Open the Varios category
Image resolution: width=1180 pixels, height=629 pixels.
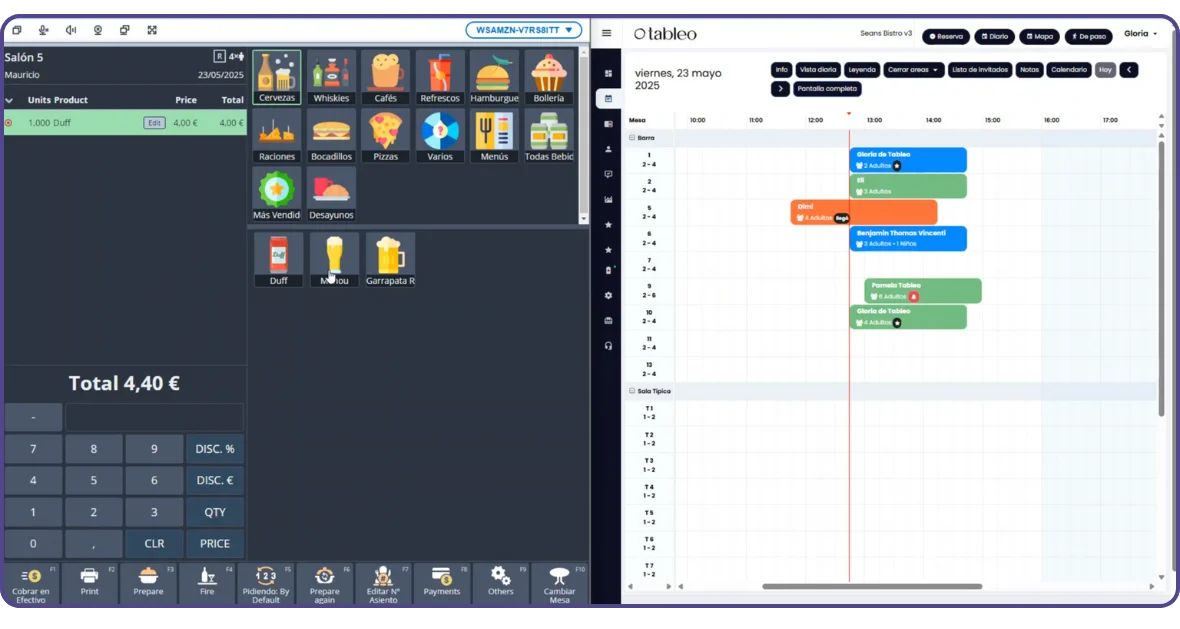click(439, 135)
